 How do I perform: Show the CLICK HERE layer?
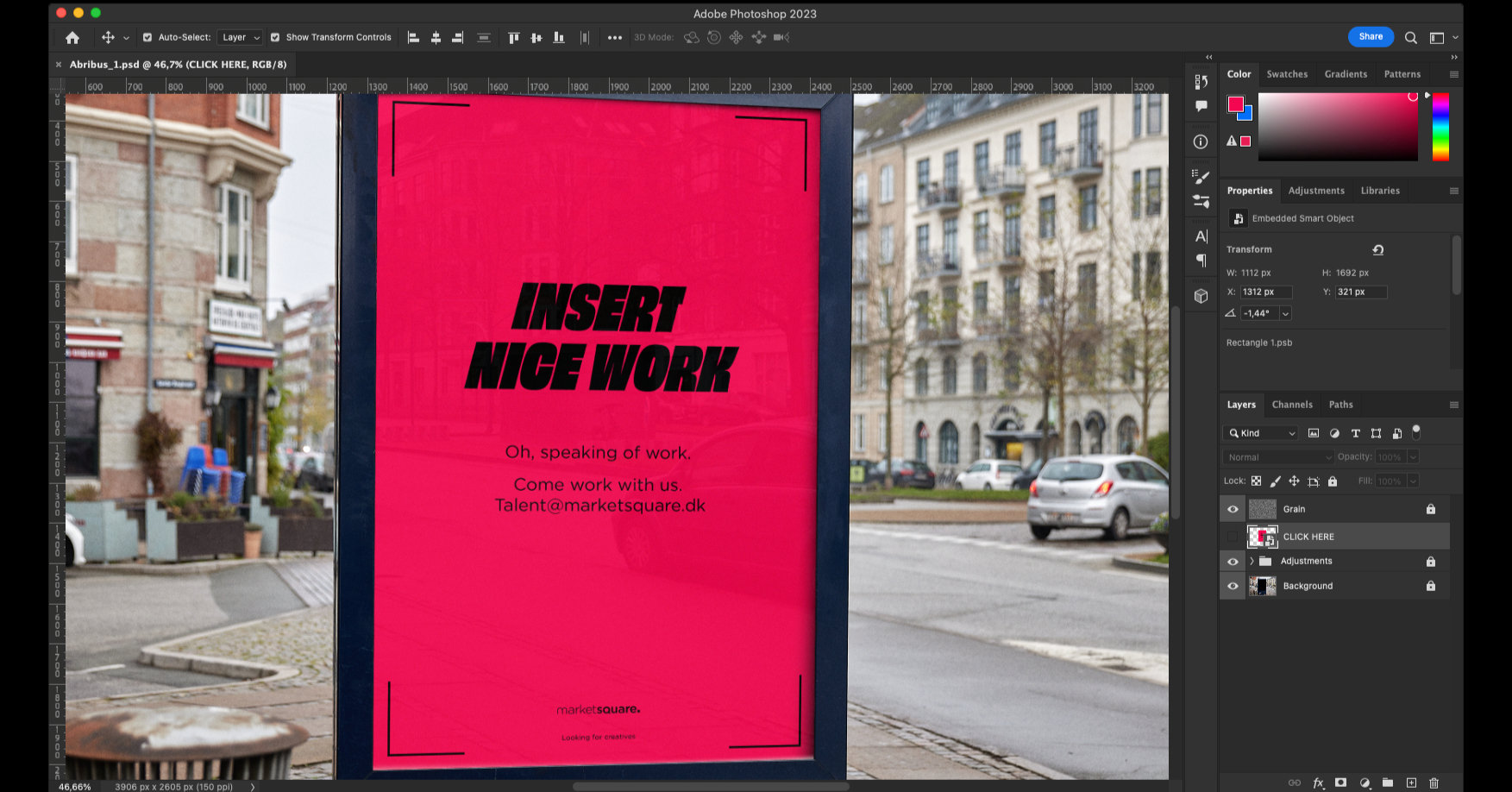(x=1233, y=537)
